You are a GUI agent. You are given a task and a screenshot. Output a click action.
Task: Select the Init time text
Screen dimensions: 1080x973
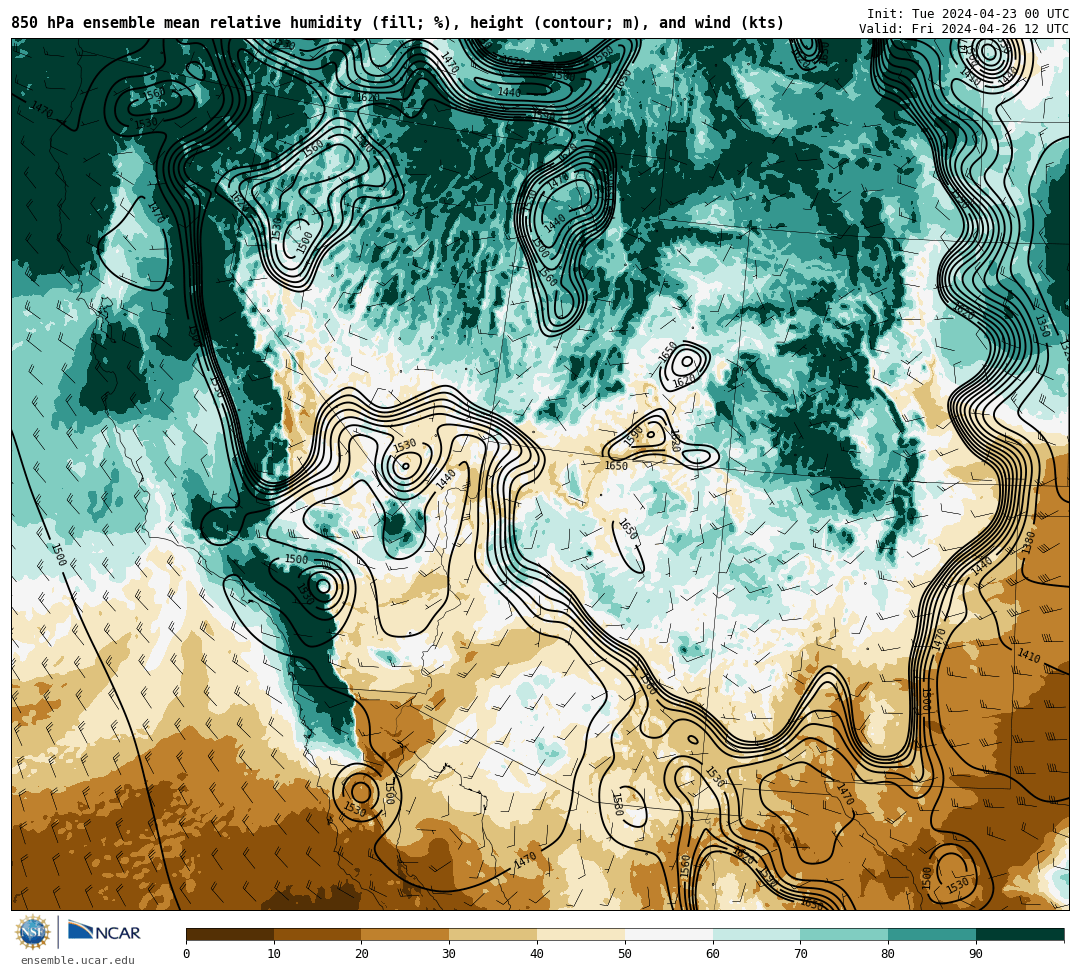(968, 14)
